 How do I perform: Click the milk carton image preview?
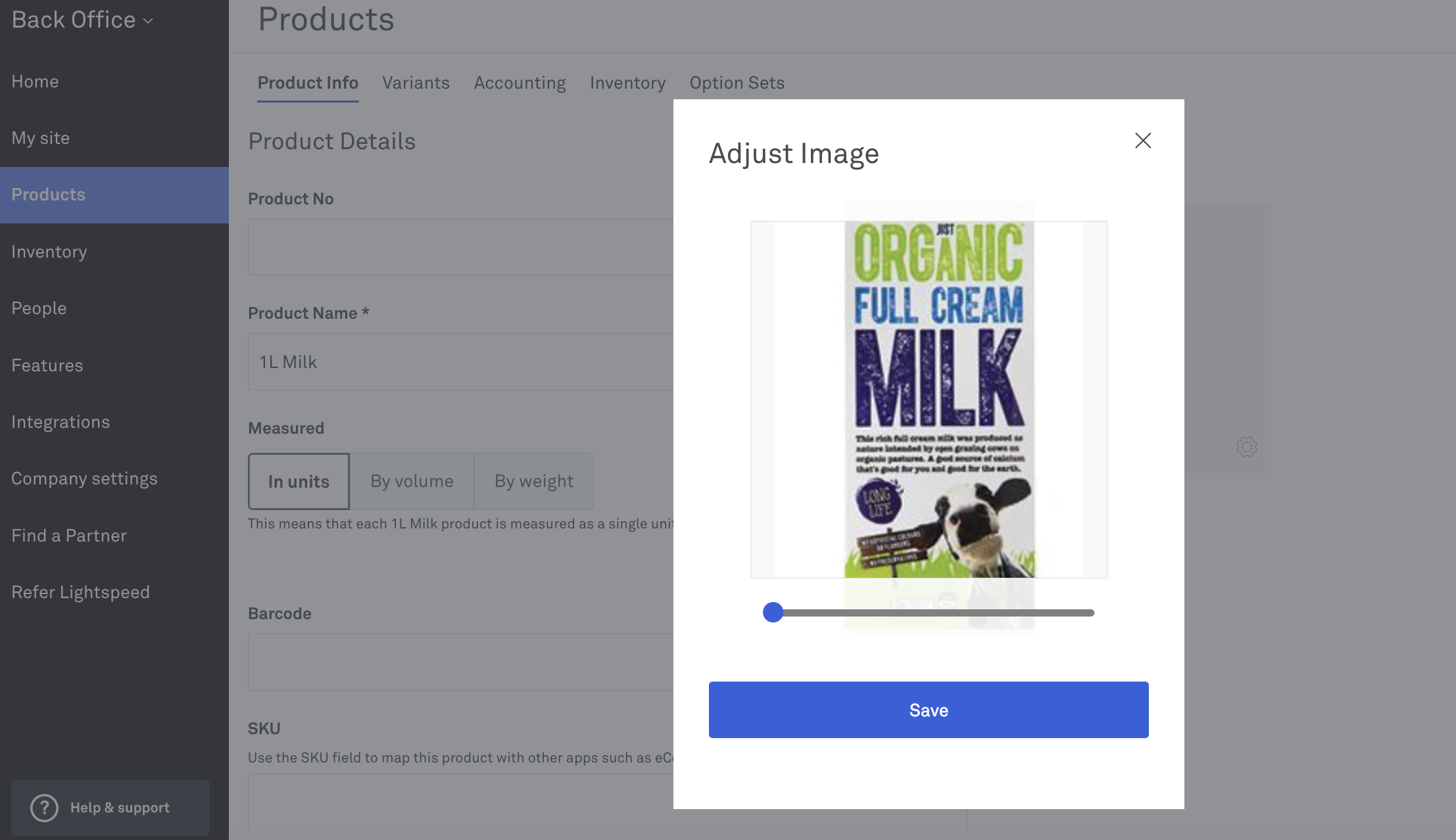[938, 400]
